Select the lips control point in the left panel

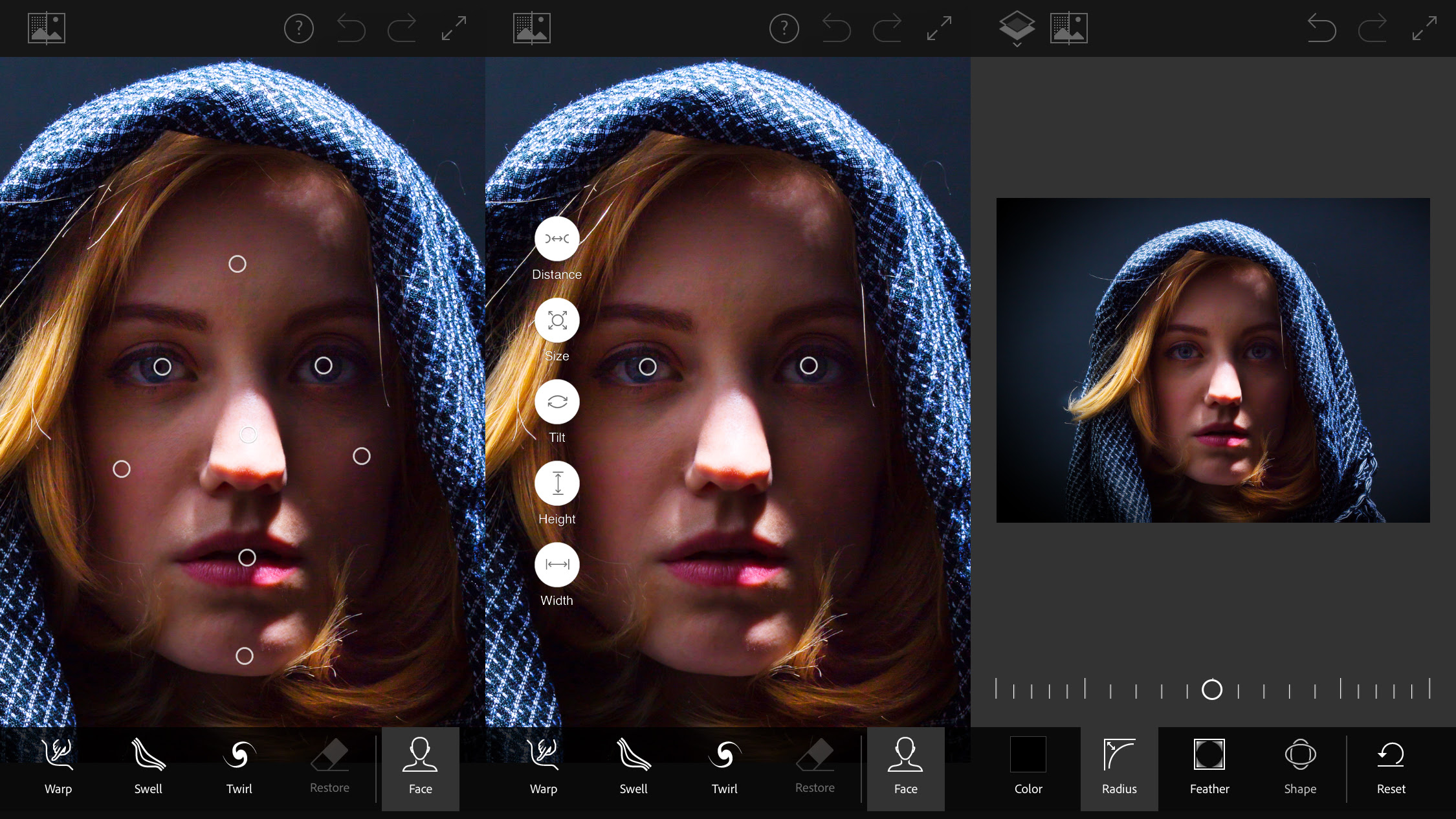pos(247,558)
